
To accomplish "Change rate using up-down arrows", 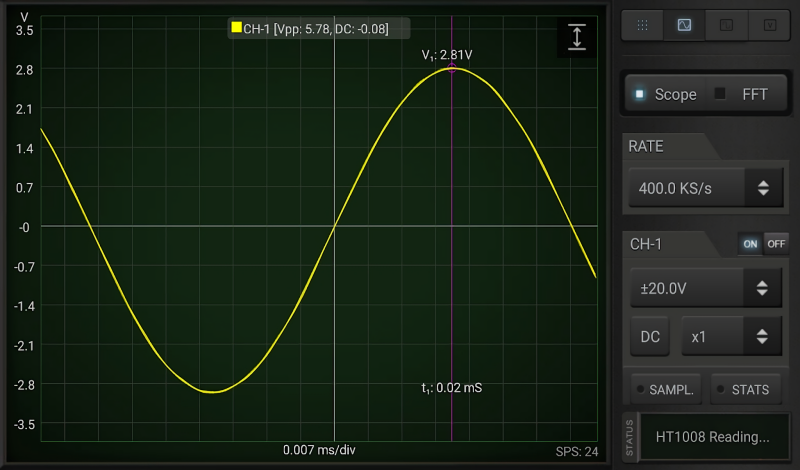I will [763, 188].
